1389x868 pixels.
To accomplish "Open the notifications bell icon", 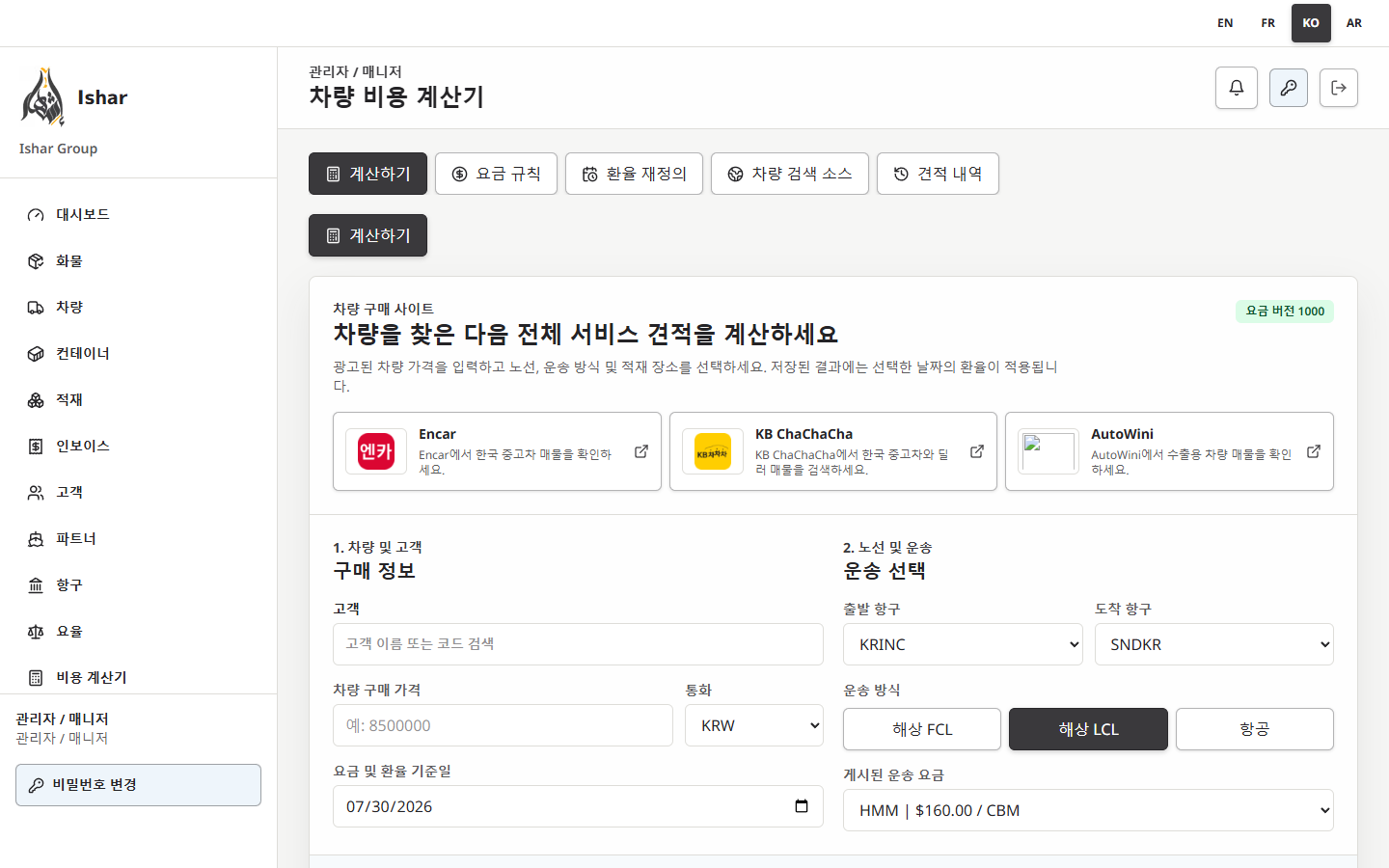I will click(1237, 88).
